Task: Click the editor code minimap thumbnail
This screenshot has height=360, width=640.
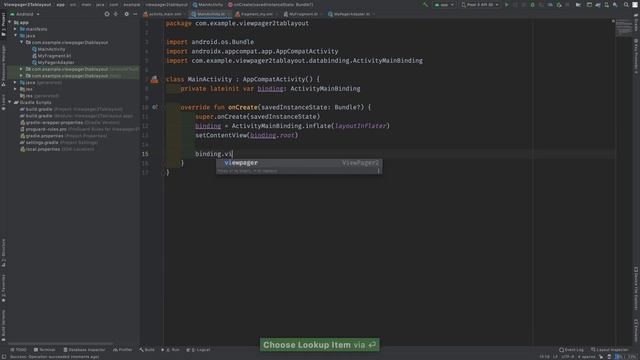Action: (624, 28)
